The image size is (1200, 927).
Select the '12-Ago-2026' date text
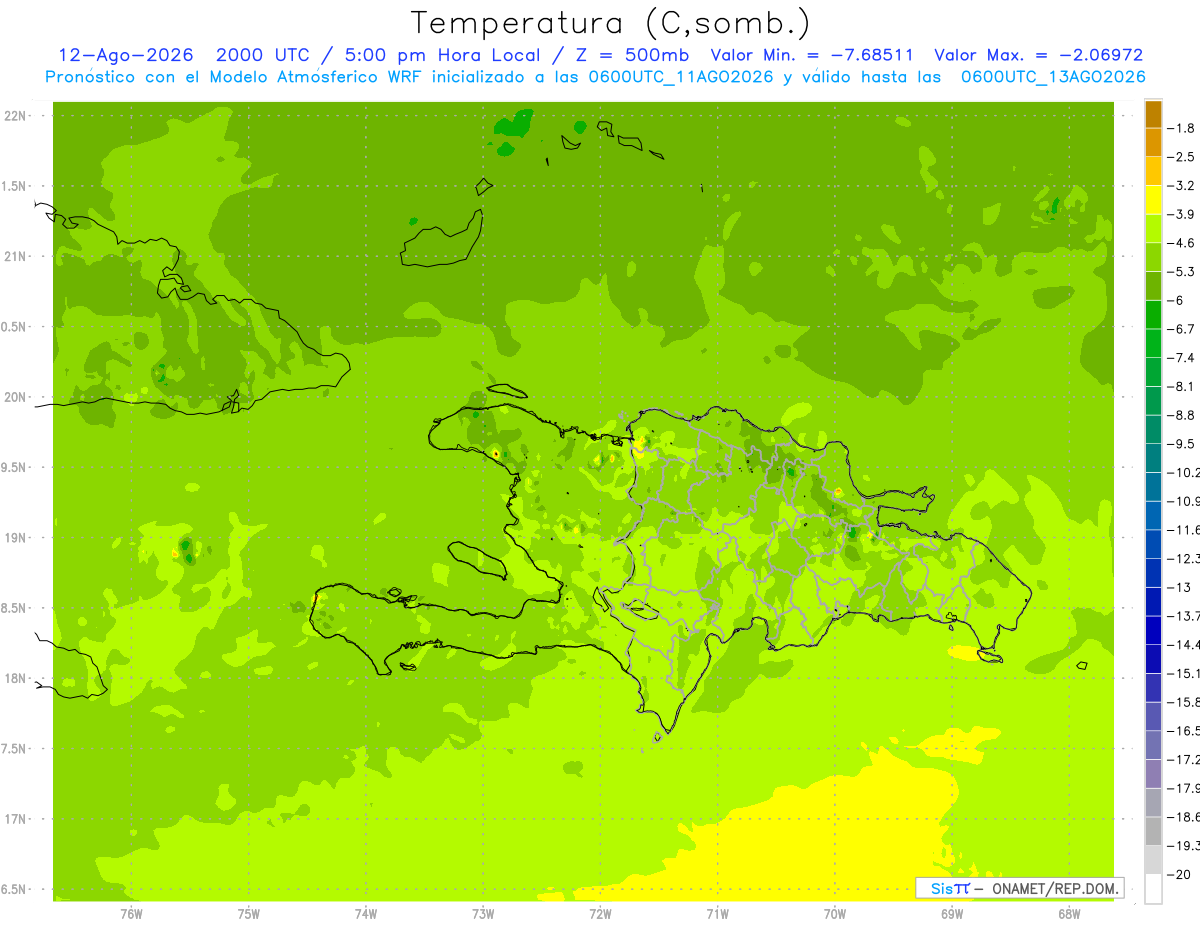(126, 55)
